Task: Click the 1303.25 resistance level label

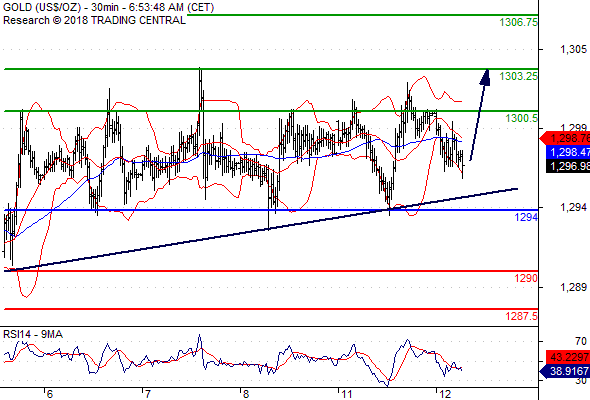Action: point(519,76)
